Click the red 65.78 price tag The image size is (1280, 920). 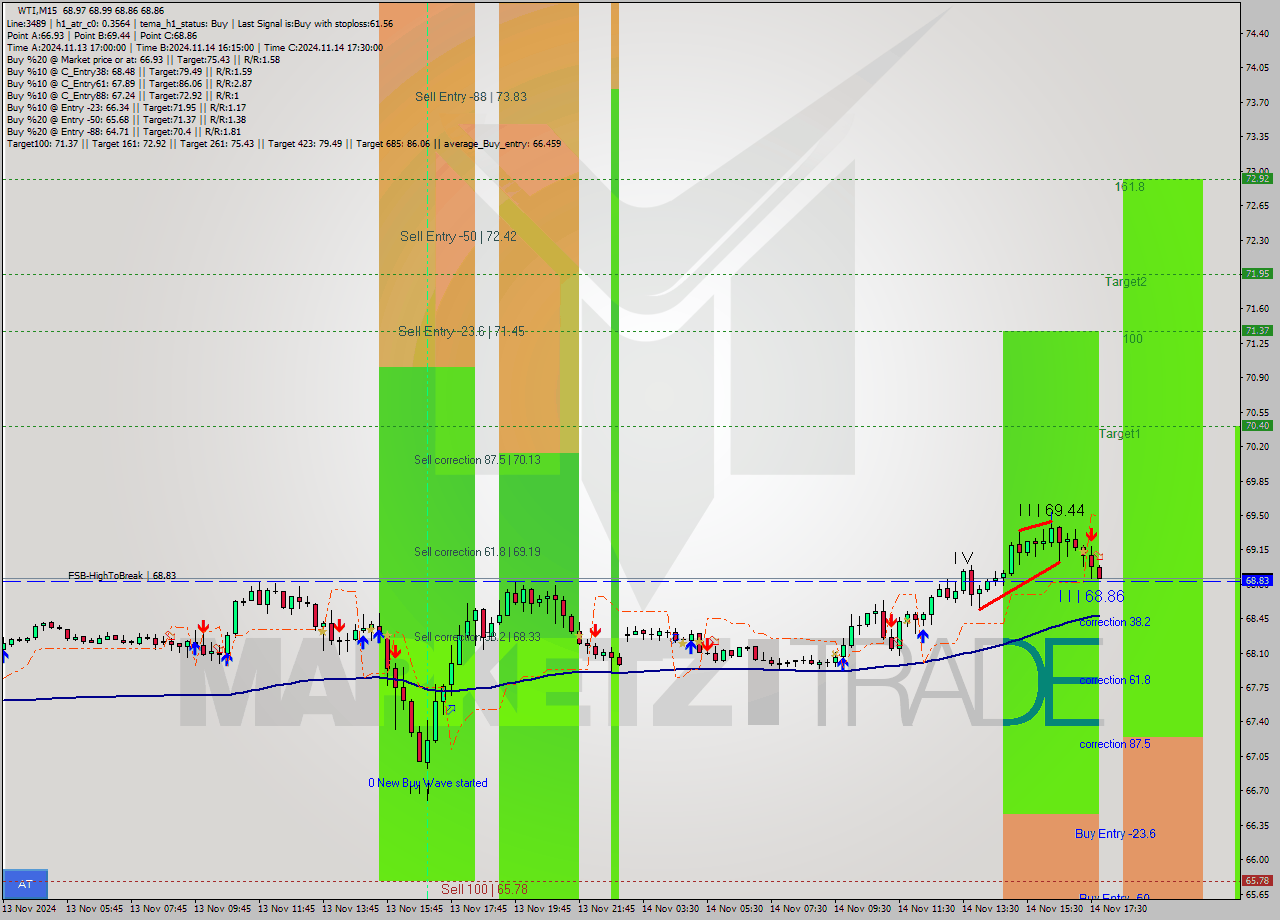(1257, 881)
